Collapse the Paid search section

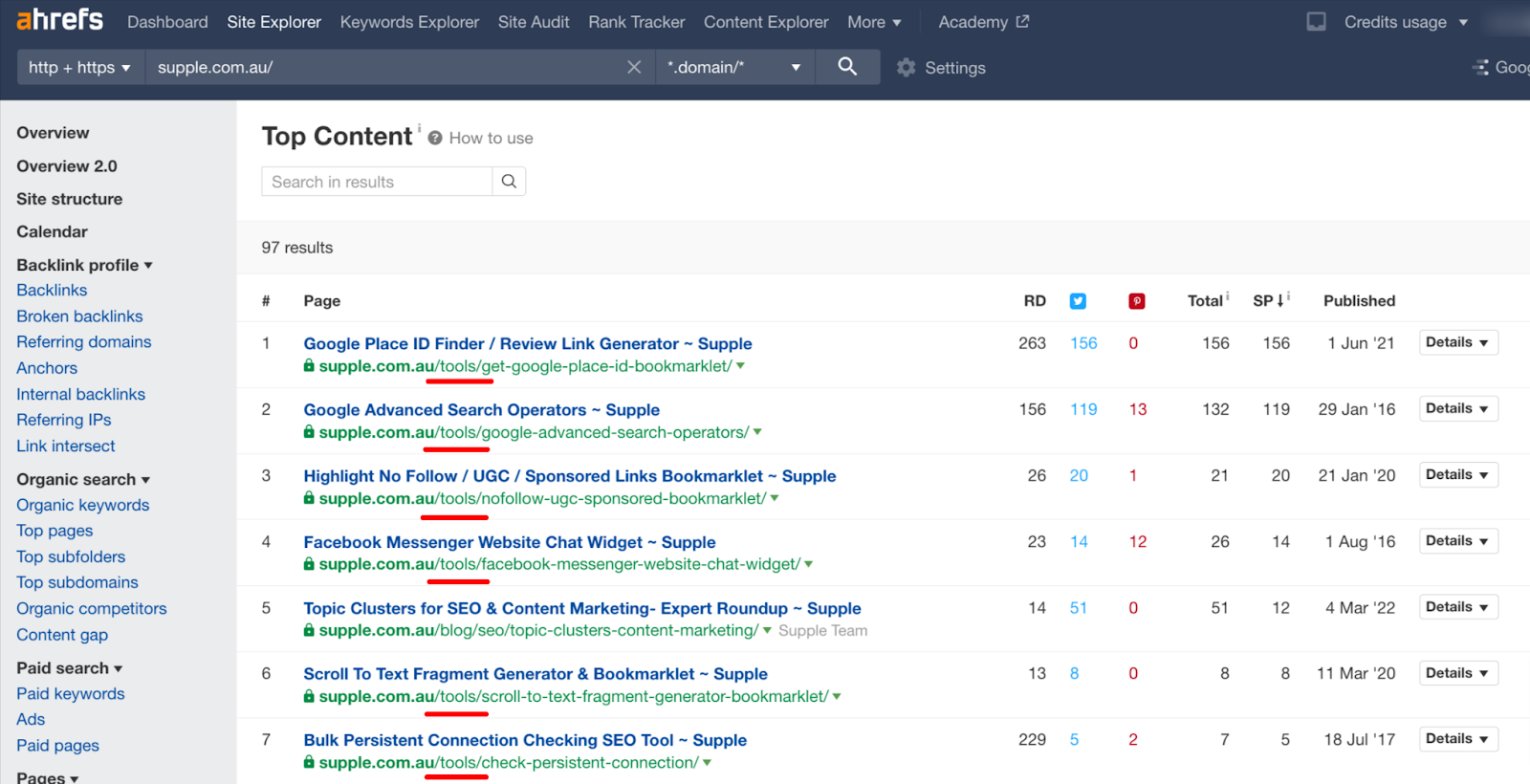pyautogui.click(x=70, y=667)
